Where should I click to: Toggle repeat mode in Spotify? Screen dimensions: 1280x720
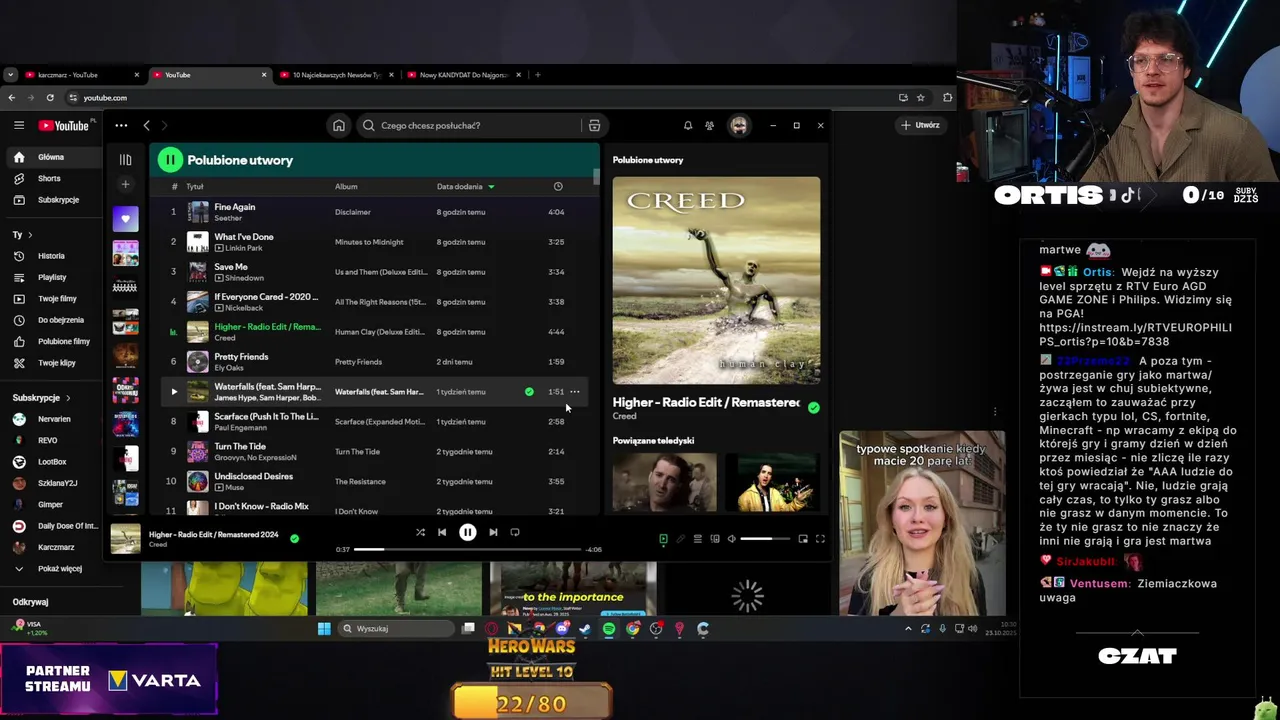tap(515, 532)
